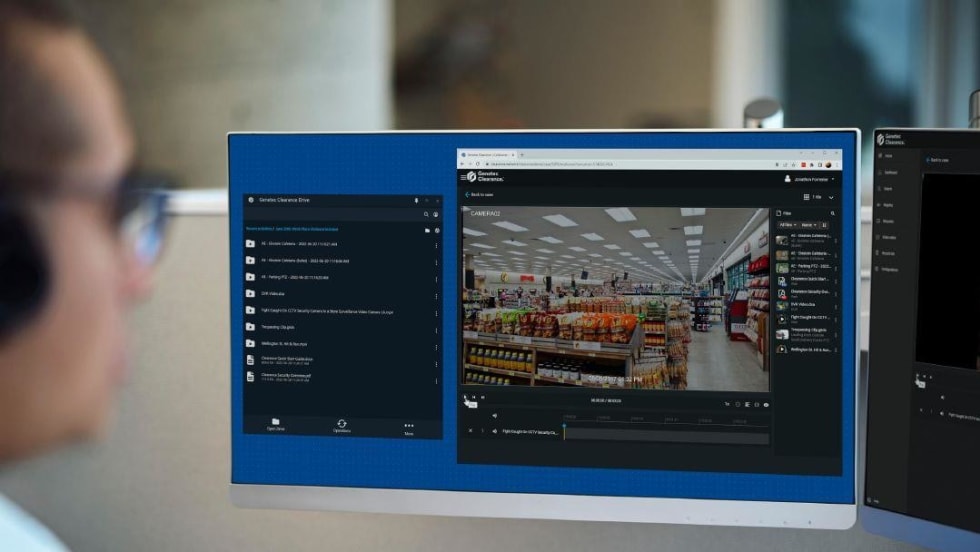Screen dimensions: 980x552
Task: Toggle the master speaker icon above the track
Action: pyautogui.click(x=494, y=415)
